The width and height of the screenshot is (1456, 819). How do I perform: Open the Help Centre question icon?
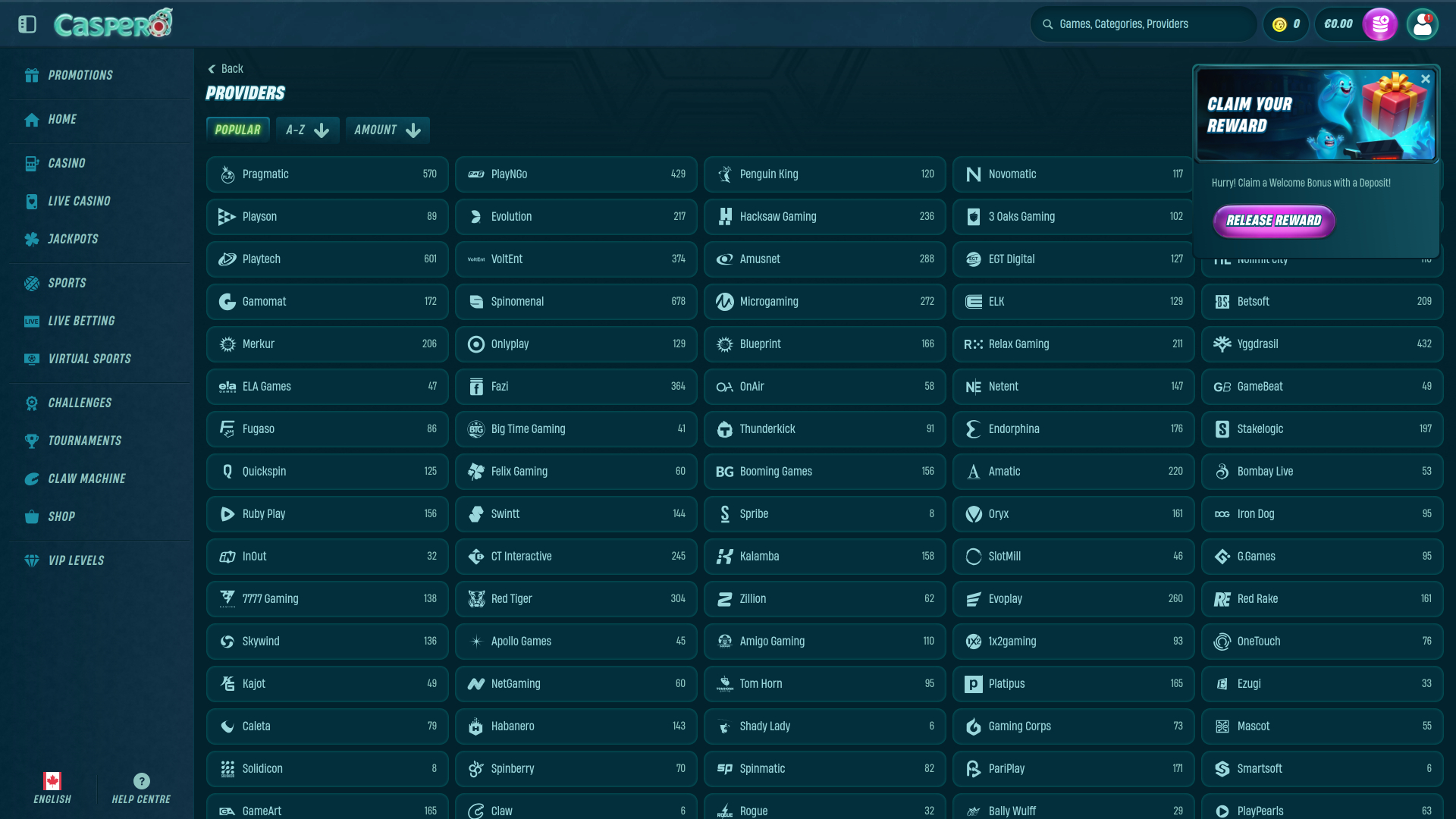click(141, 781)
